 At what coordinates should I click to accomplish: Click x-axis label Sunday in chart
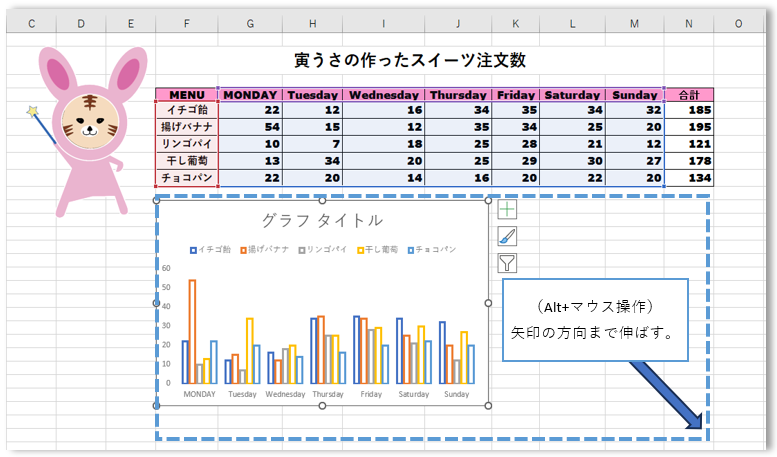(456, 394)
